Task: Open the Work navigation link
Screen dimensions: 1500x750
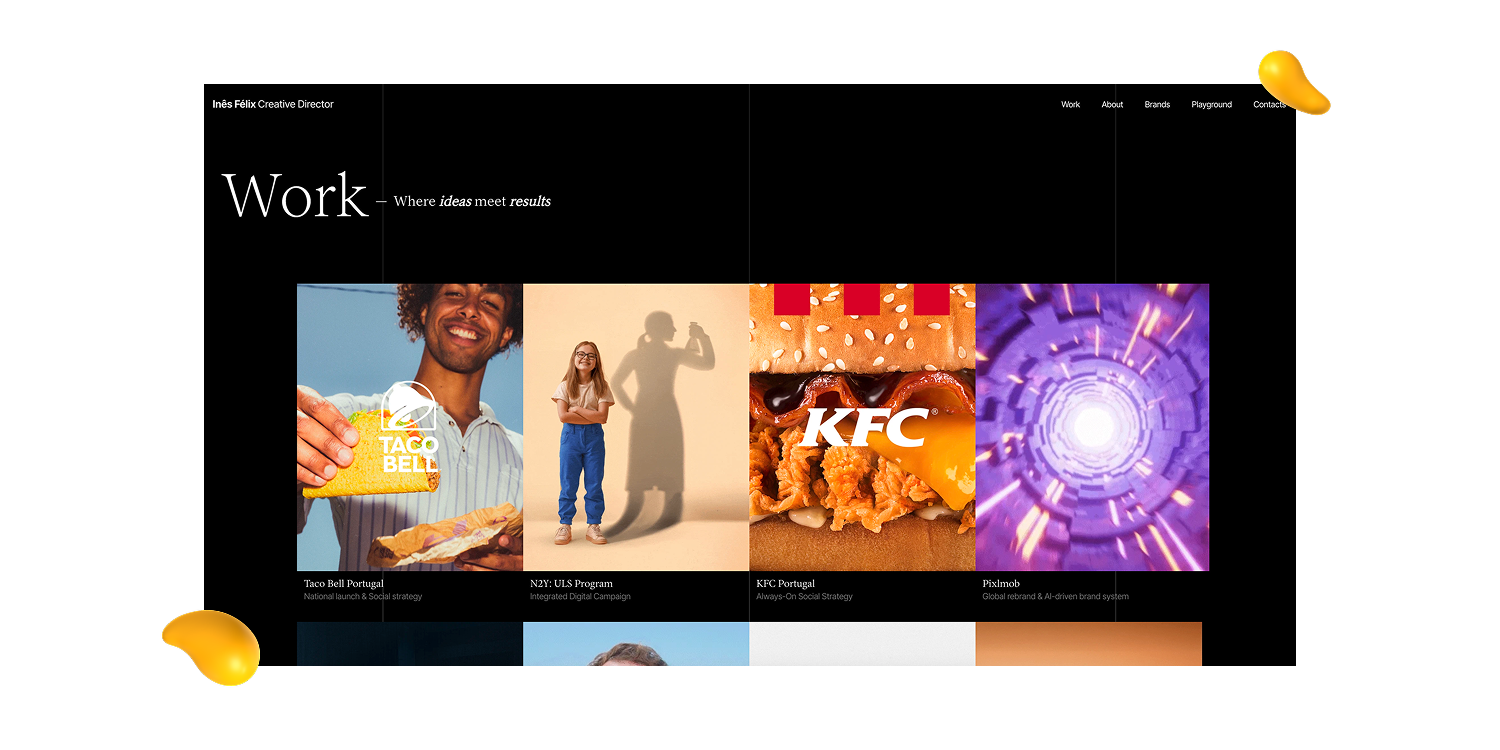Action: click(1070, 104)
